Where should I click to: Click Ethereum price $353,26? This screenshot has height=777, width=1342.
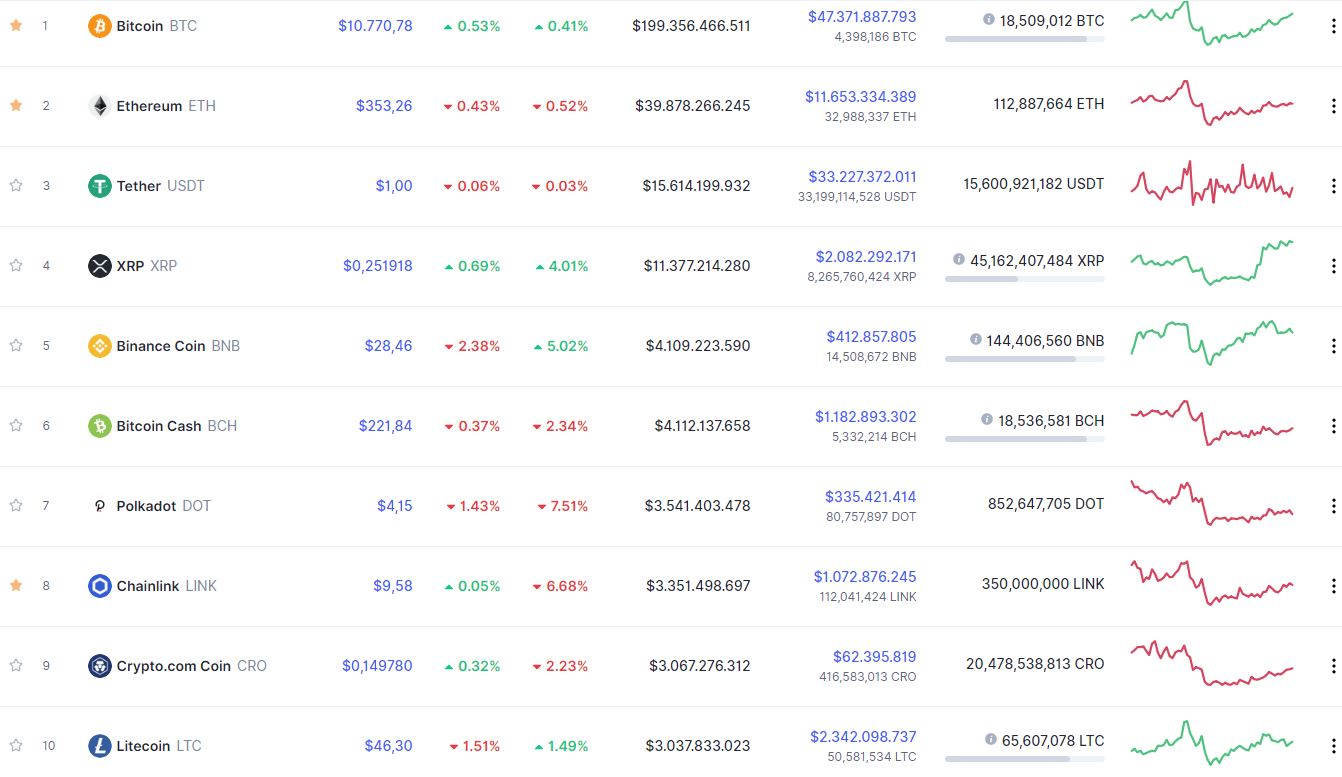click(x=384, y=106)
